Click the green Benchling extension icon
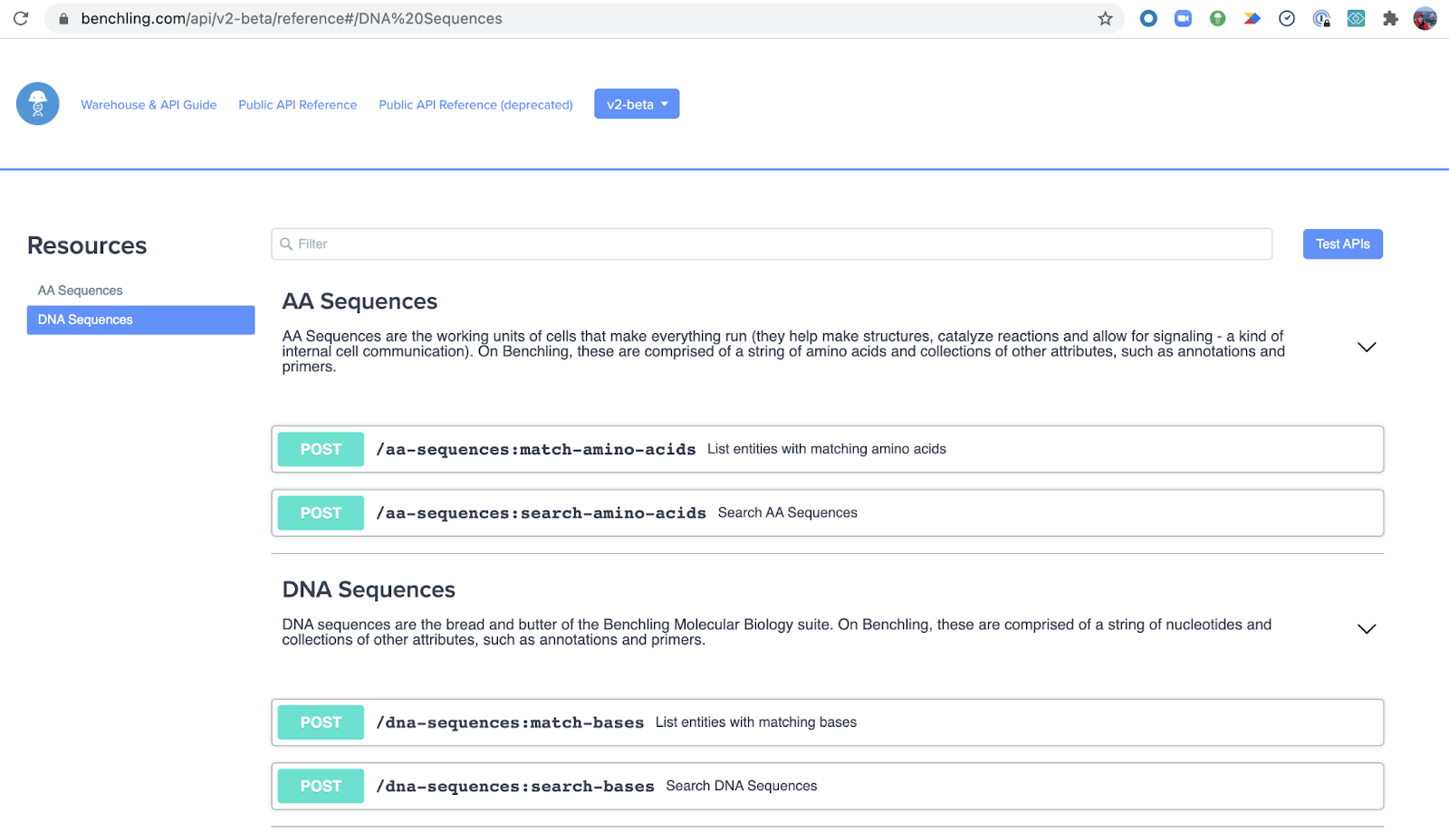This screenshot has width=1449, height=840. point(1217,19)
